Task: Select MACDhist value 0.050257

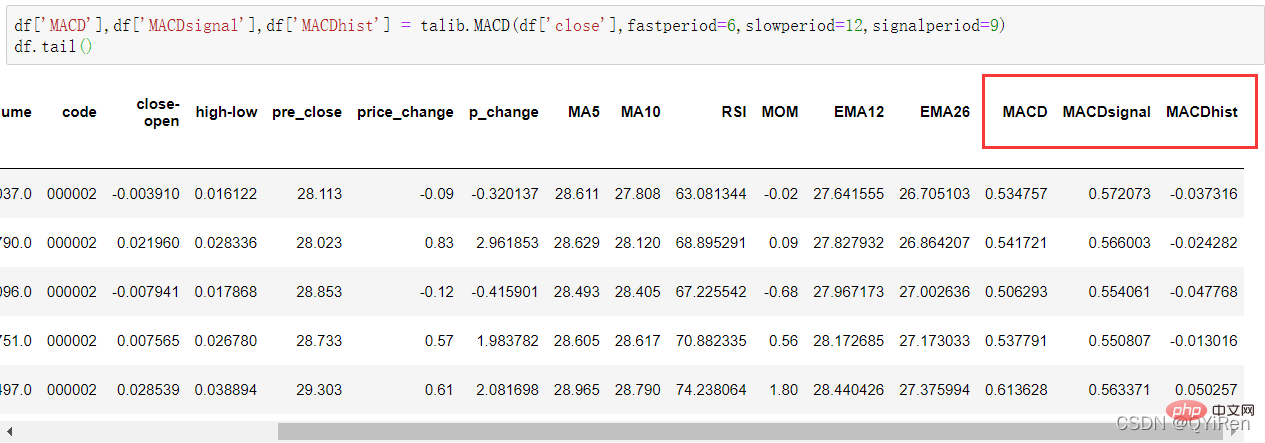Action: 1207,390
